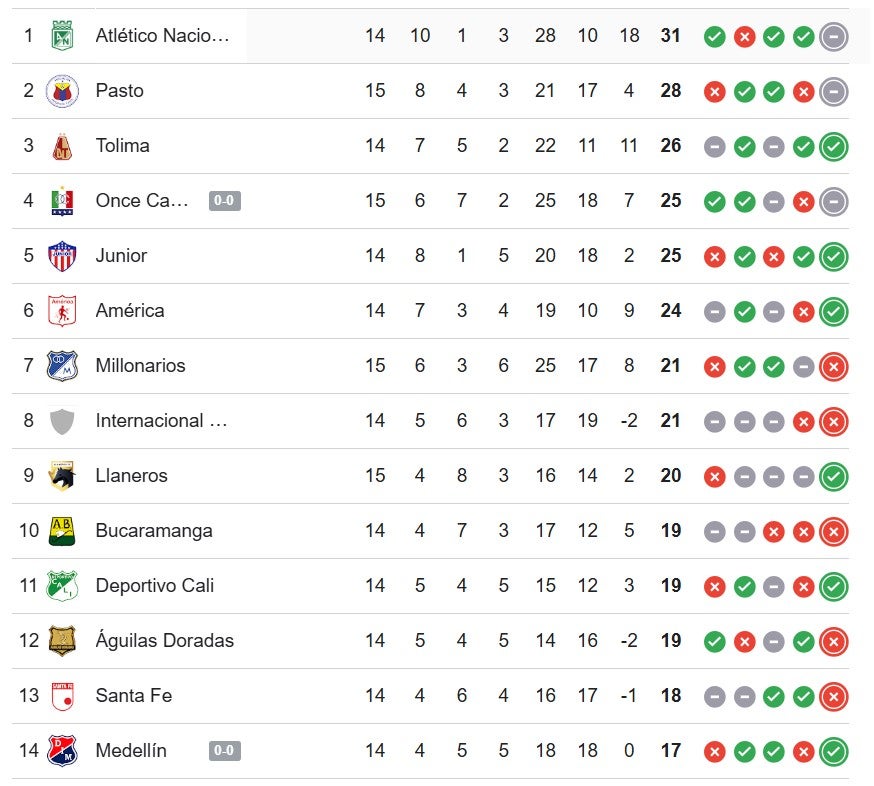Image resolution: width=874 pixels, height=786 pixels.
Task: Click Atlético Nacional's latest draw result icon
Action: click(834, 37)
